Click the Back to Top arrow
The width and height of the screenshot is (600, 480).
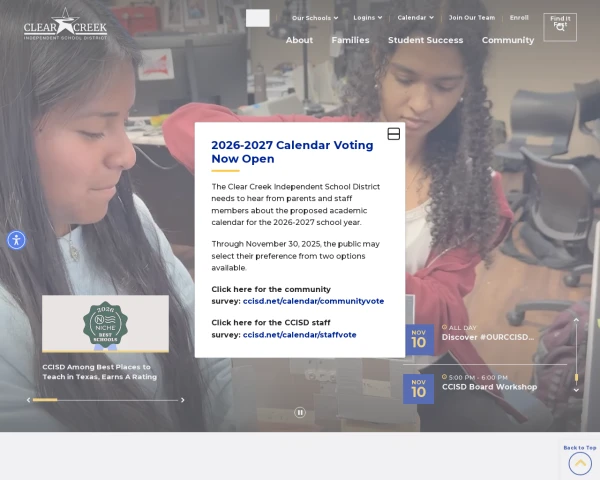[580, 463]
